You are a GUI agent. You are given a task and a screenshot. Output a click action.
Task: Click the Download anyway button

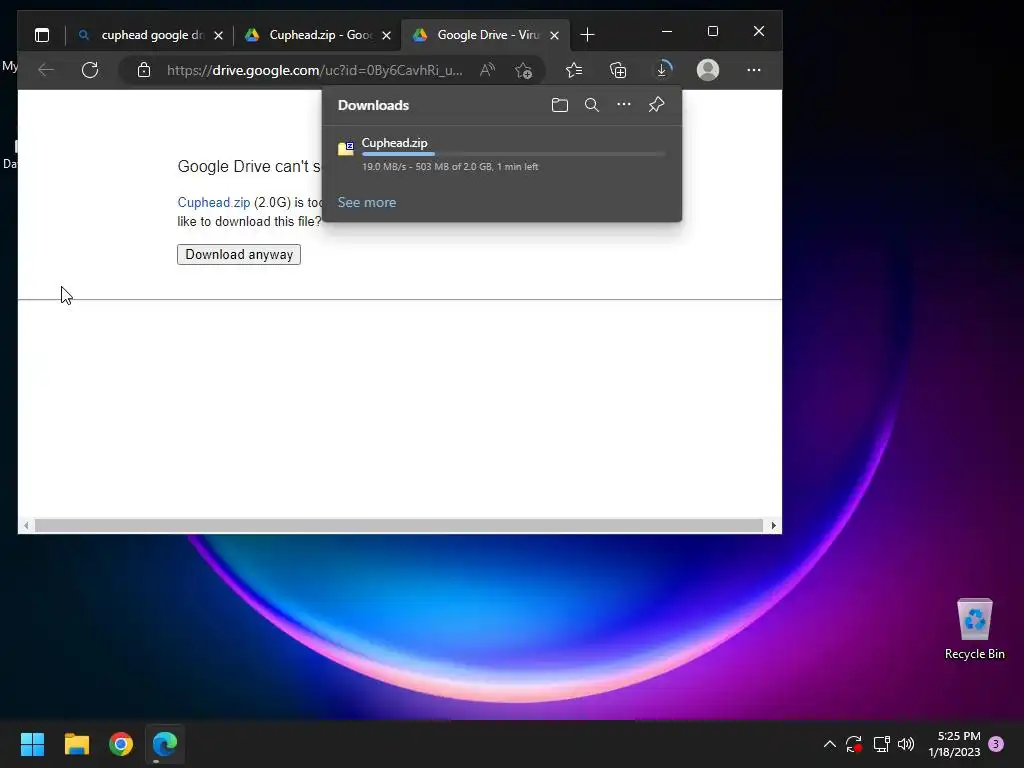point(239,255)
